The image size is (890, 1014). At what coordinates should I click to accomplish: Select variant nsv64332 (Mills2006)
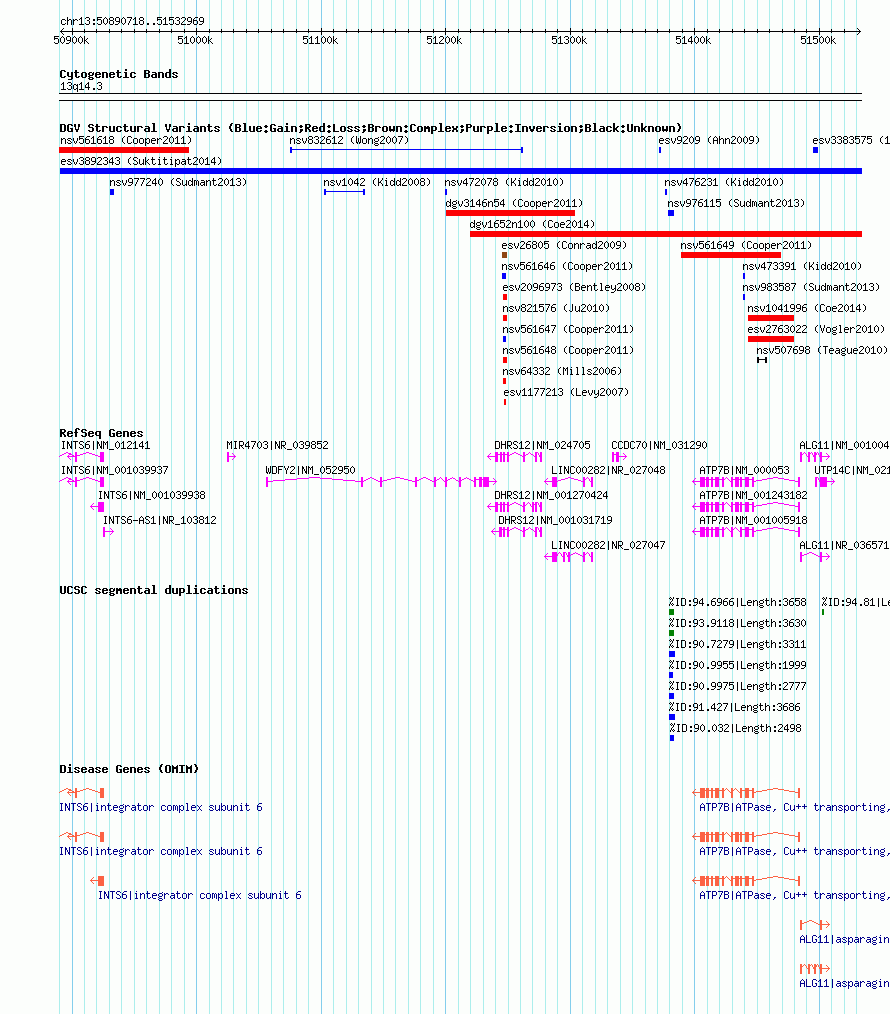coord(562,371)
